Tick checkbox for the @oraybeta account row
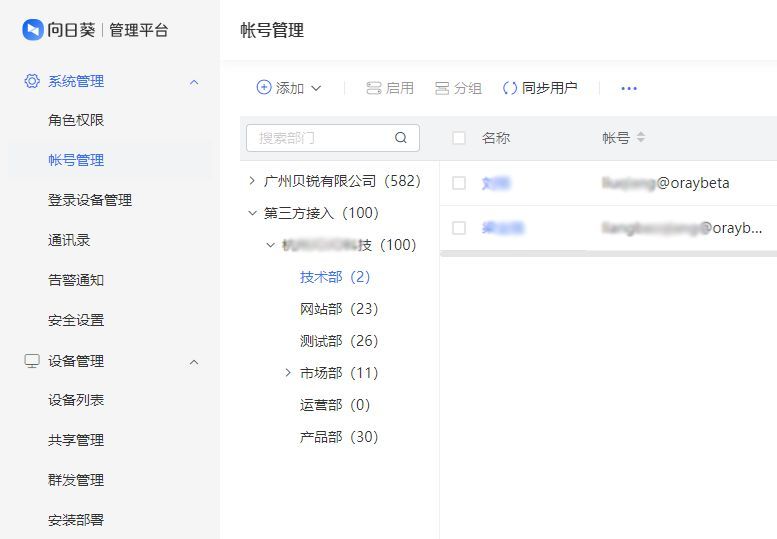 [x=459, y=183]
